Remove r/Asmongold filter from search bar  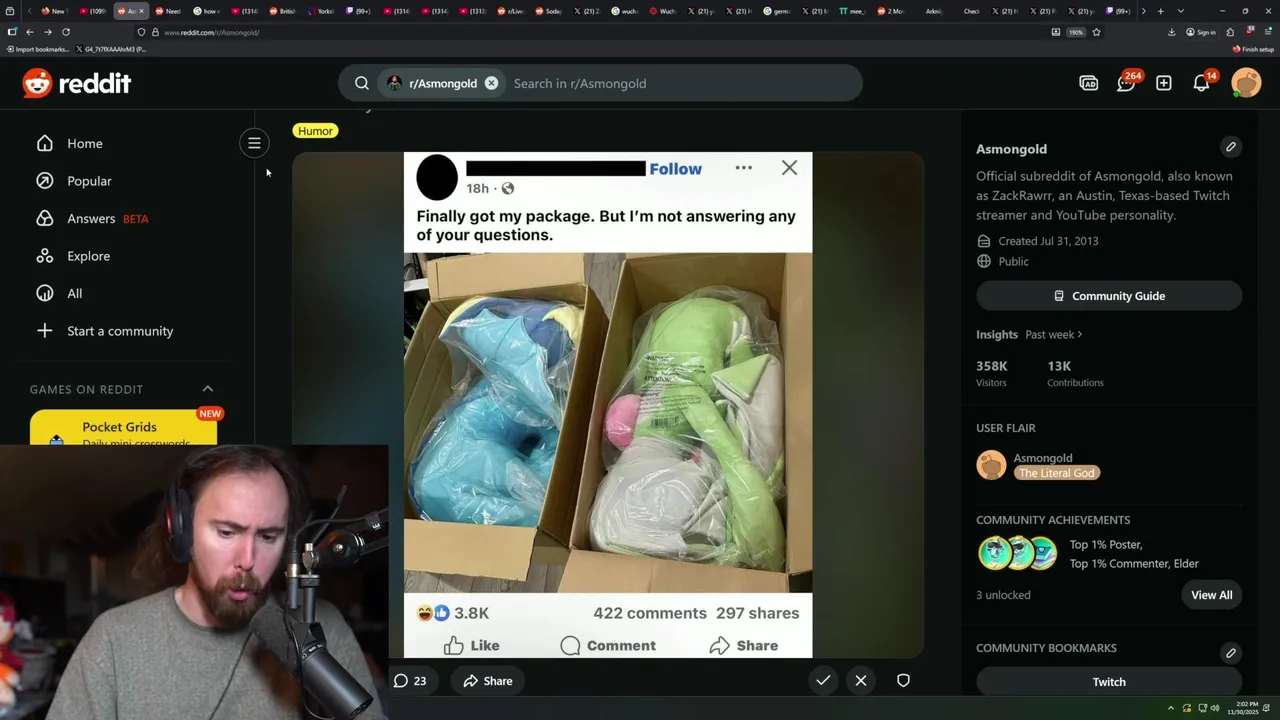491,83
